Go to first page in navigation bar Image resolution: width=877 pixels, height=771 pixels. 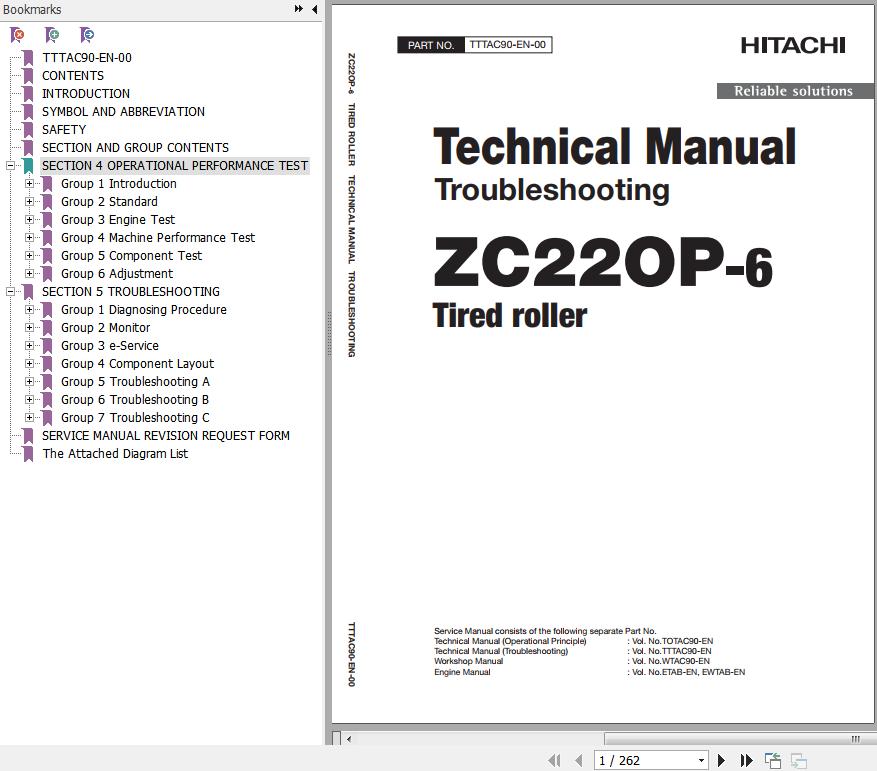(555, 760)
